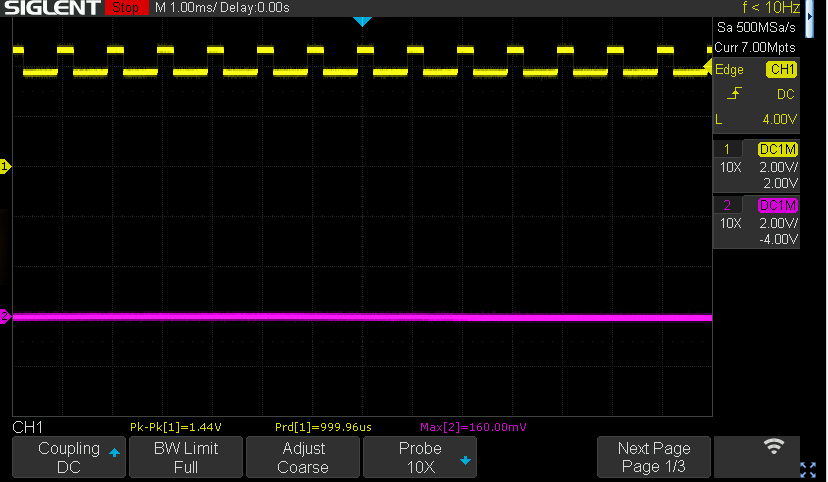This screenshot has height=482, width=828.
Task: Click the blue arrow on Coupling softkey
Action: click(x=114, y=452)
